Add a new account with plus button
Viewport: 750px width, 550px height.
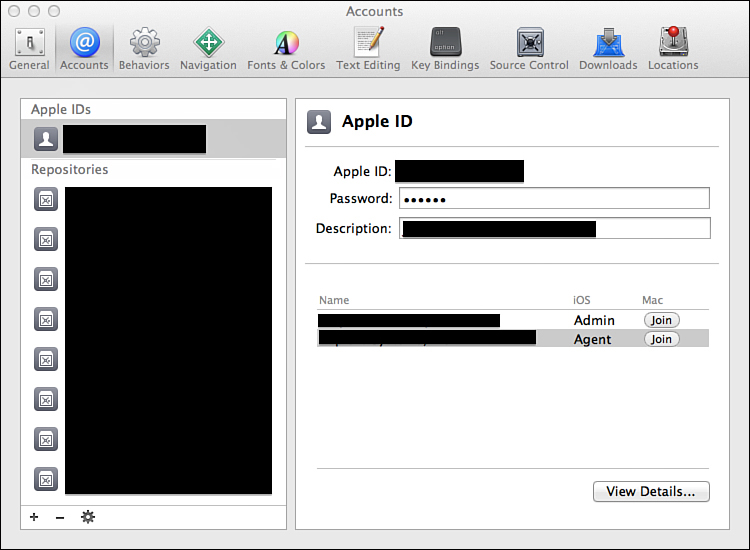(x=34, y=517)
